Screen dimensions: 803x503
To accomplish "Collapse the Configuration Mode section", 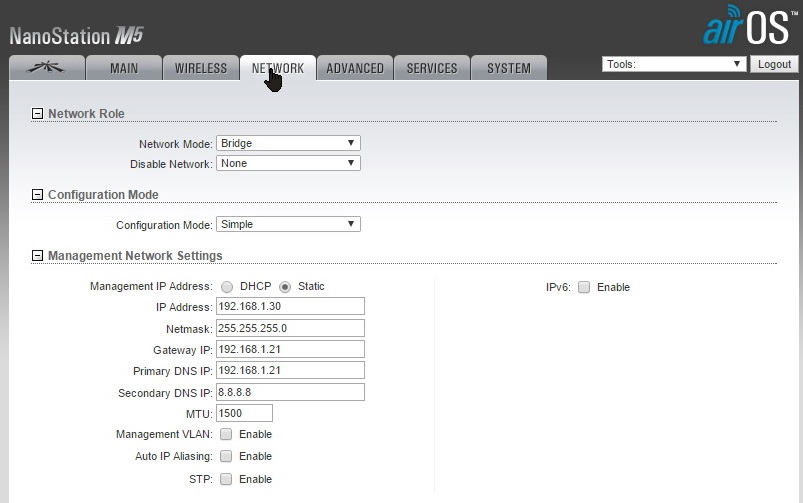I will 37,195.
